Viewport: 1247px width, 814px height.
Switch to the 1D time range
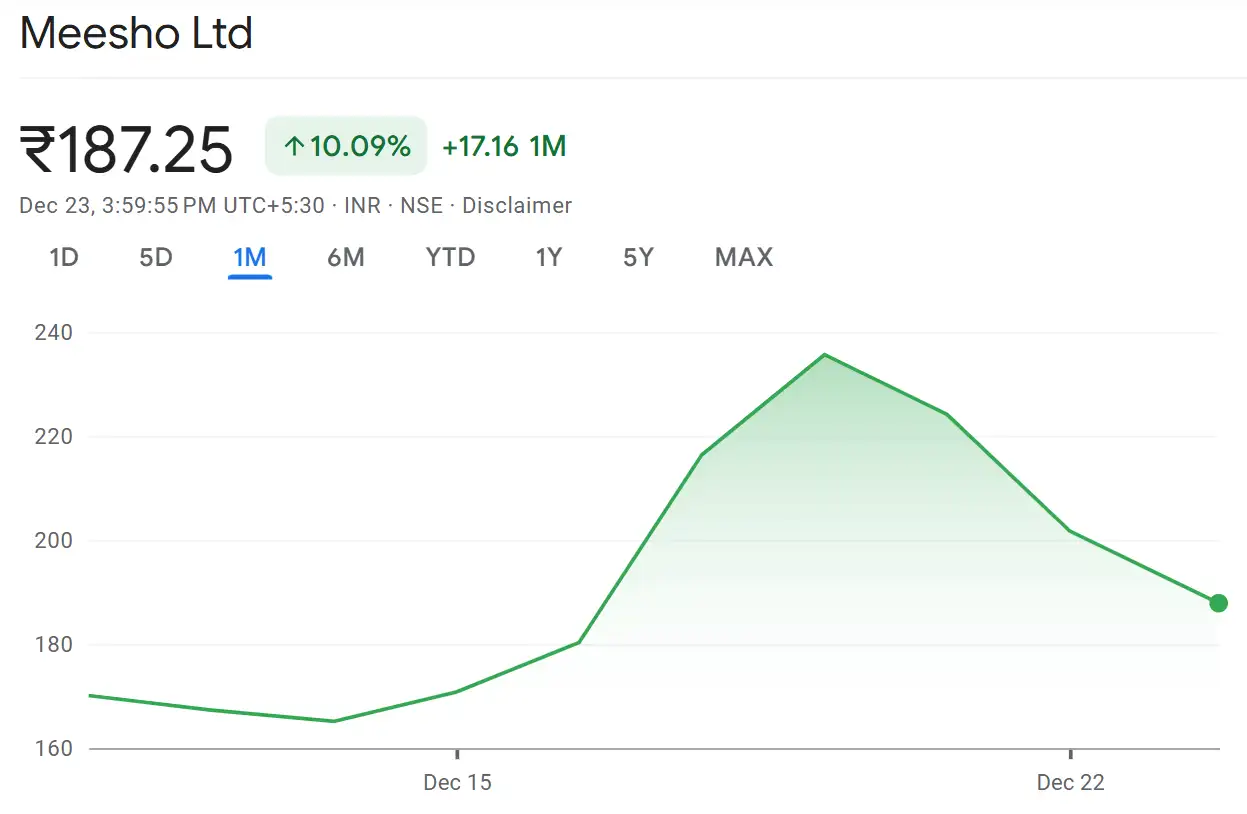point(64,258)
